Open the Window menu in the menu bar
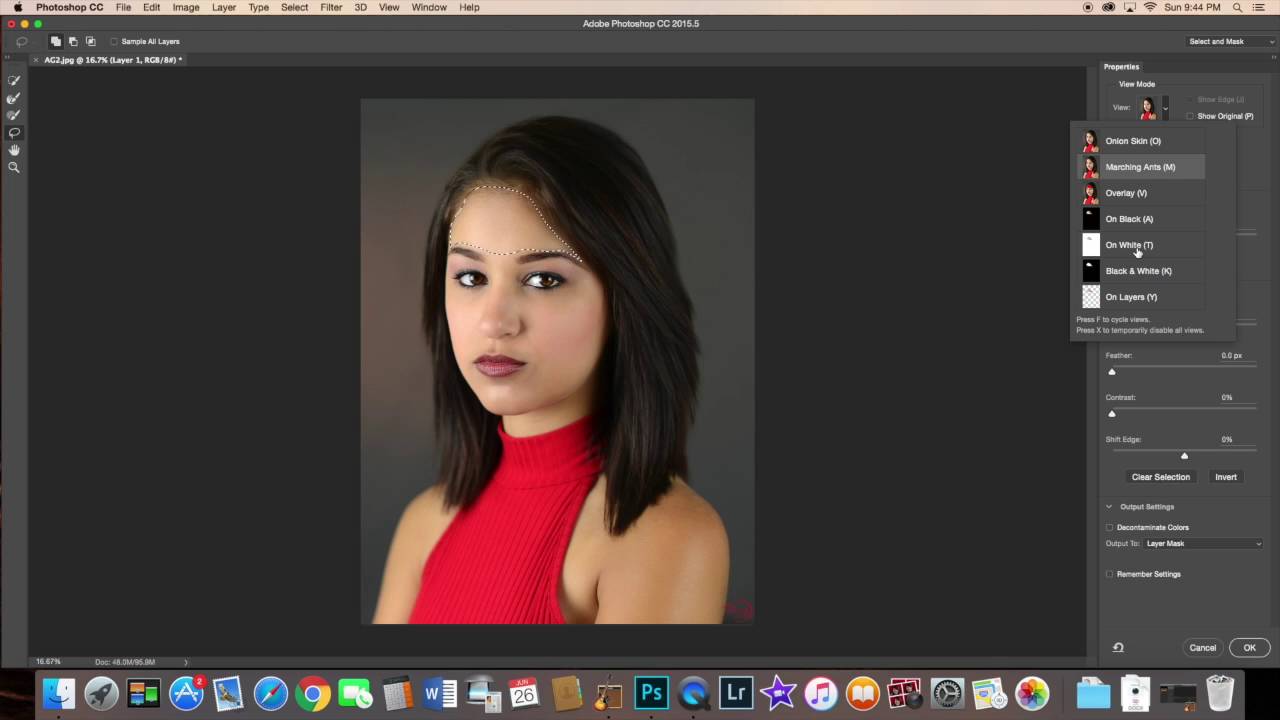1280x720 pixels. 429,7
